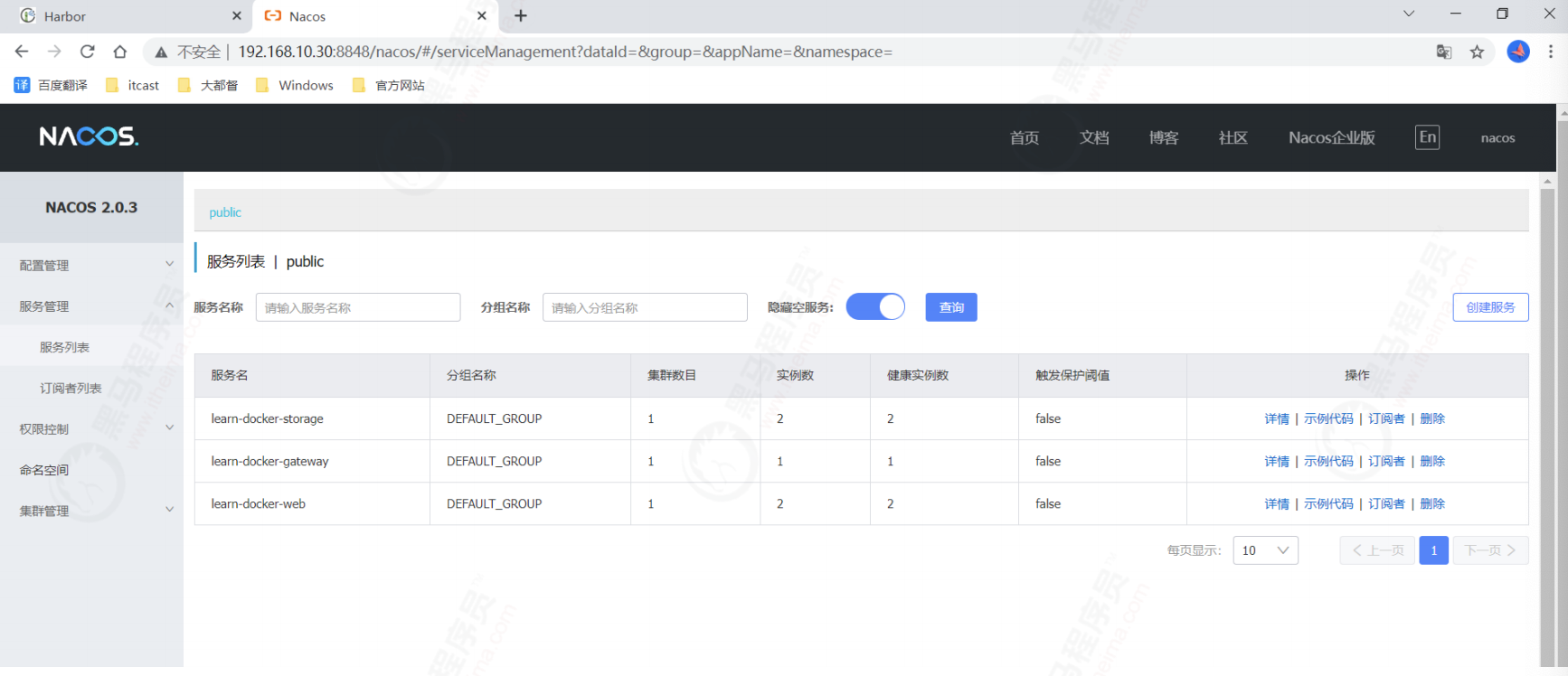Click the learn-docker-web service name
Image resolution: width=1568 pixels, height=676 pixels.
(259, 503)
